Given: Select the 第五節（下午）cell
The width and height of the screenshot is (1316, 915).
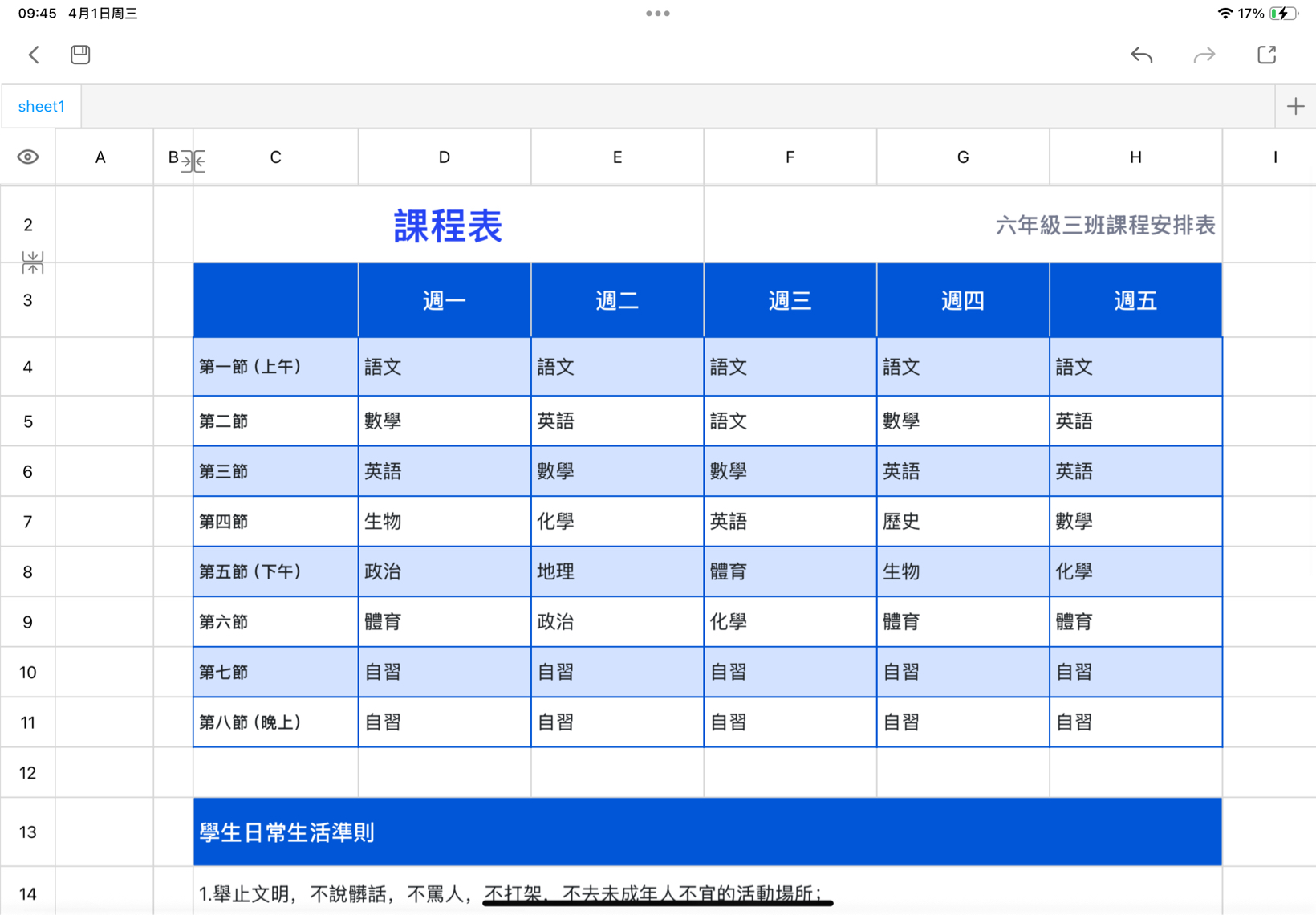Looking at the screenshot, I should click(275, 571).
